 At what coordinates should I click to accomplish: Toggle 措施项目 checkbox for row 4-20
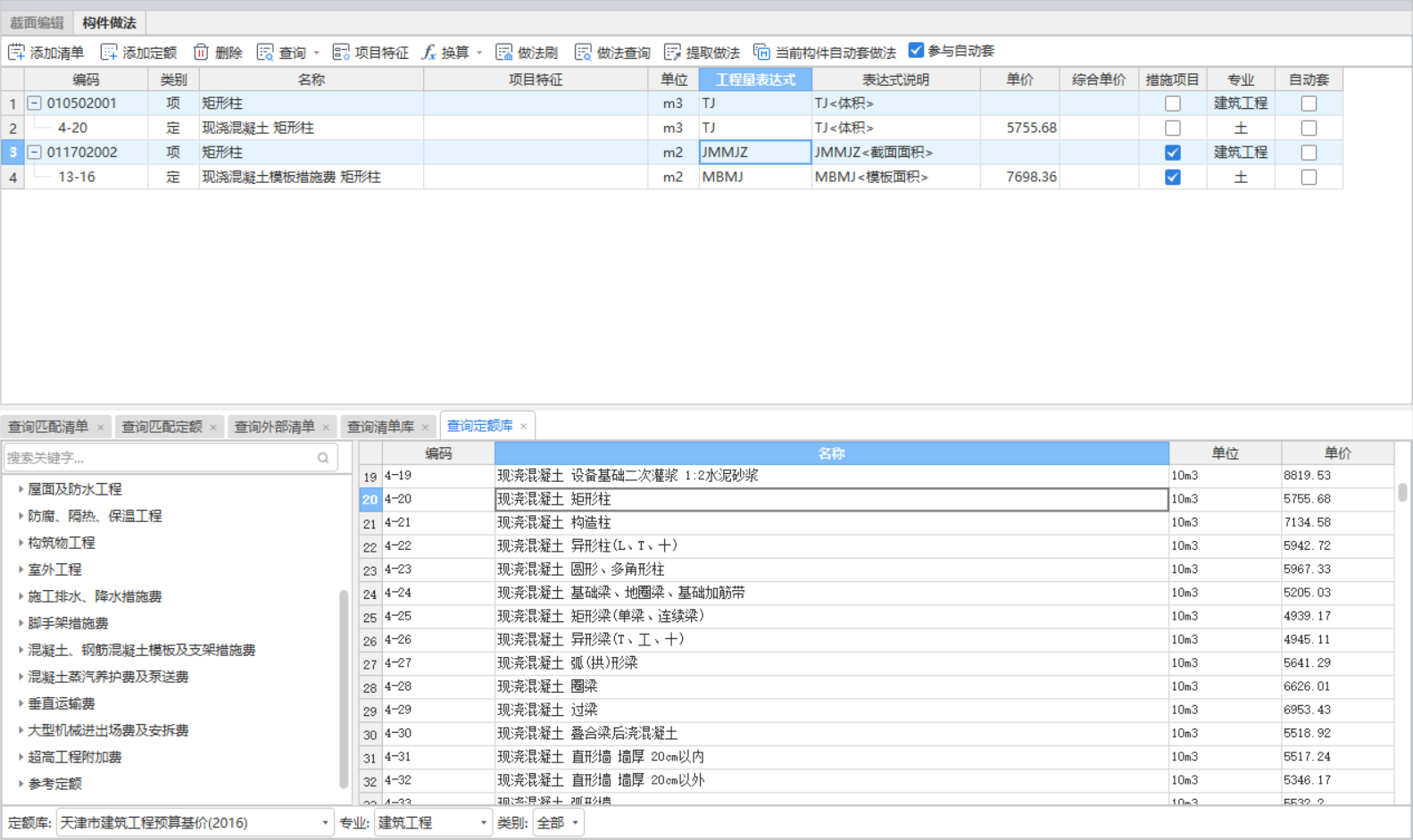click(x=1173, y=129)
